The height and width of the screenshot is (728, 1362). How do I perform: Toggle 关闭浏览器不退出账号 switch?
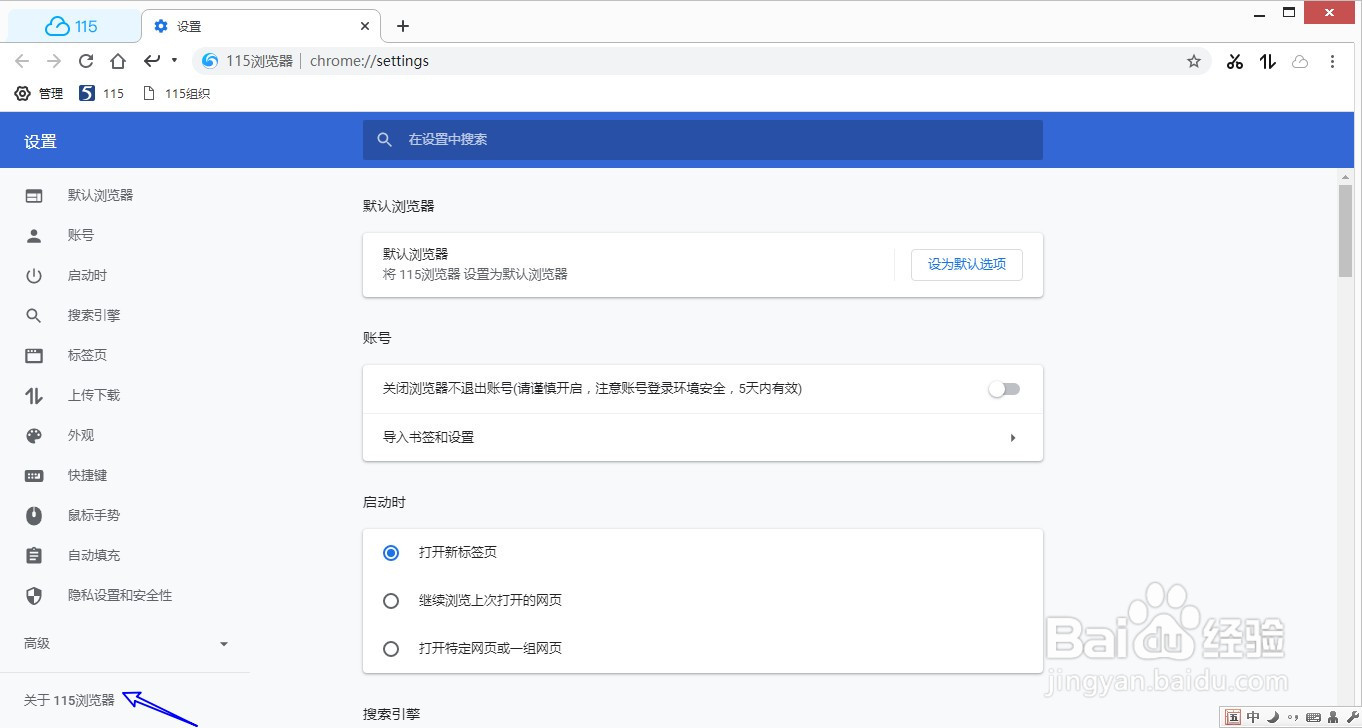tap(1004, 389)
